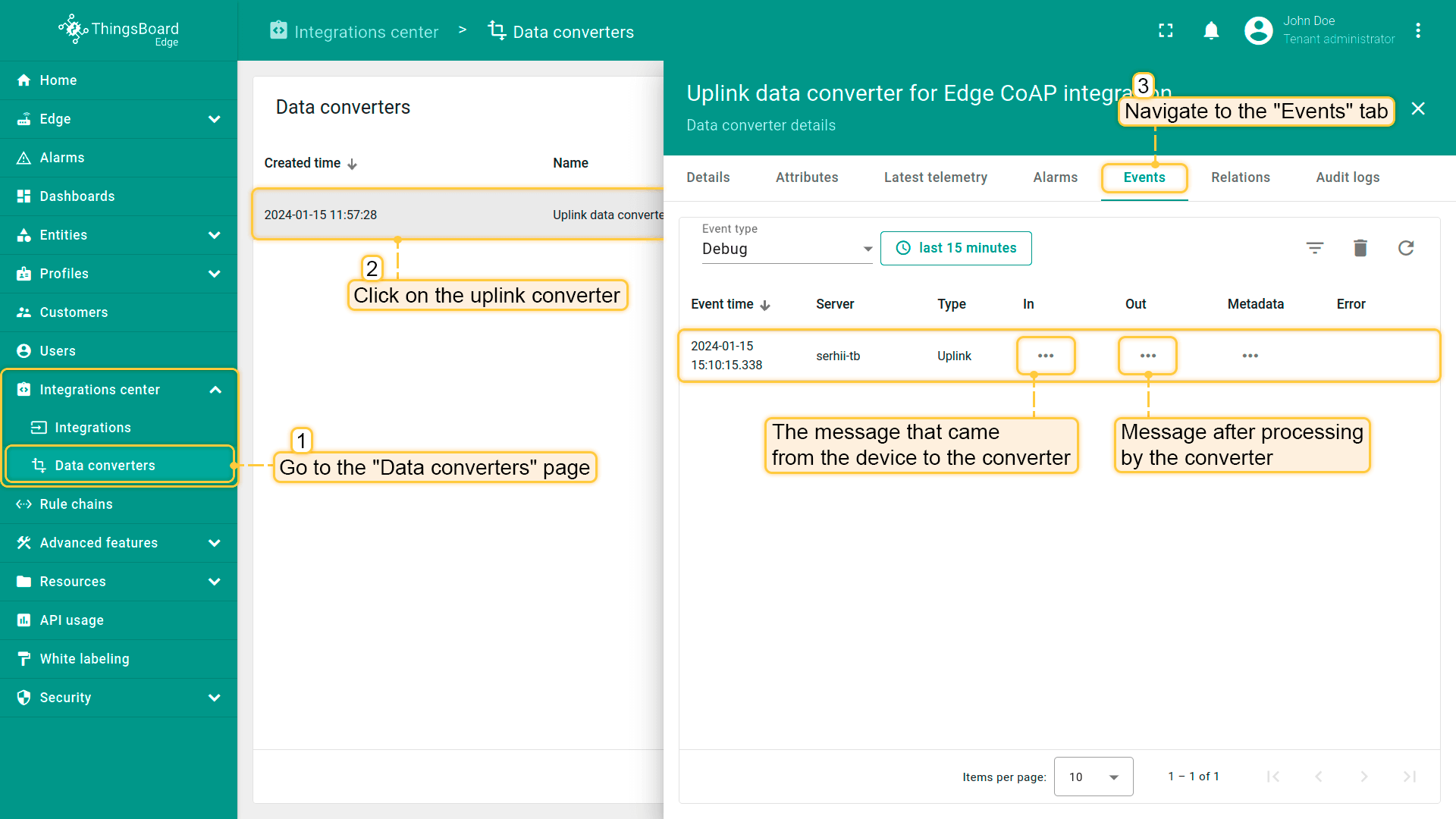Screen dimensions: 1456x819
Task: Open Dashboards from the sidebar
Action: coord(118,196)
